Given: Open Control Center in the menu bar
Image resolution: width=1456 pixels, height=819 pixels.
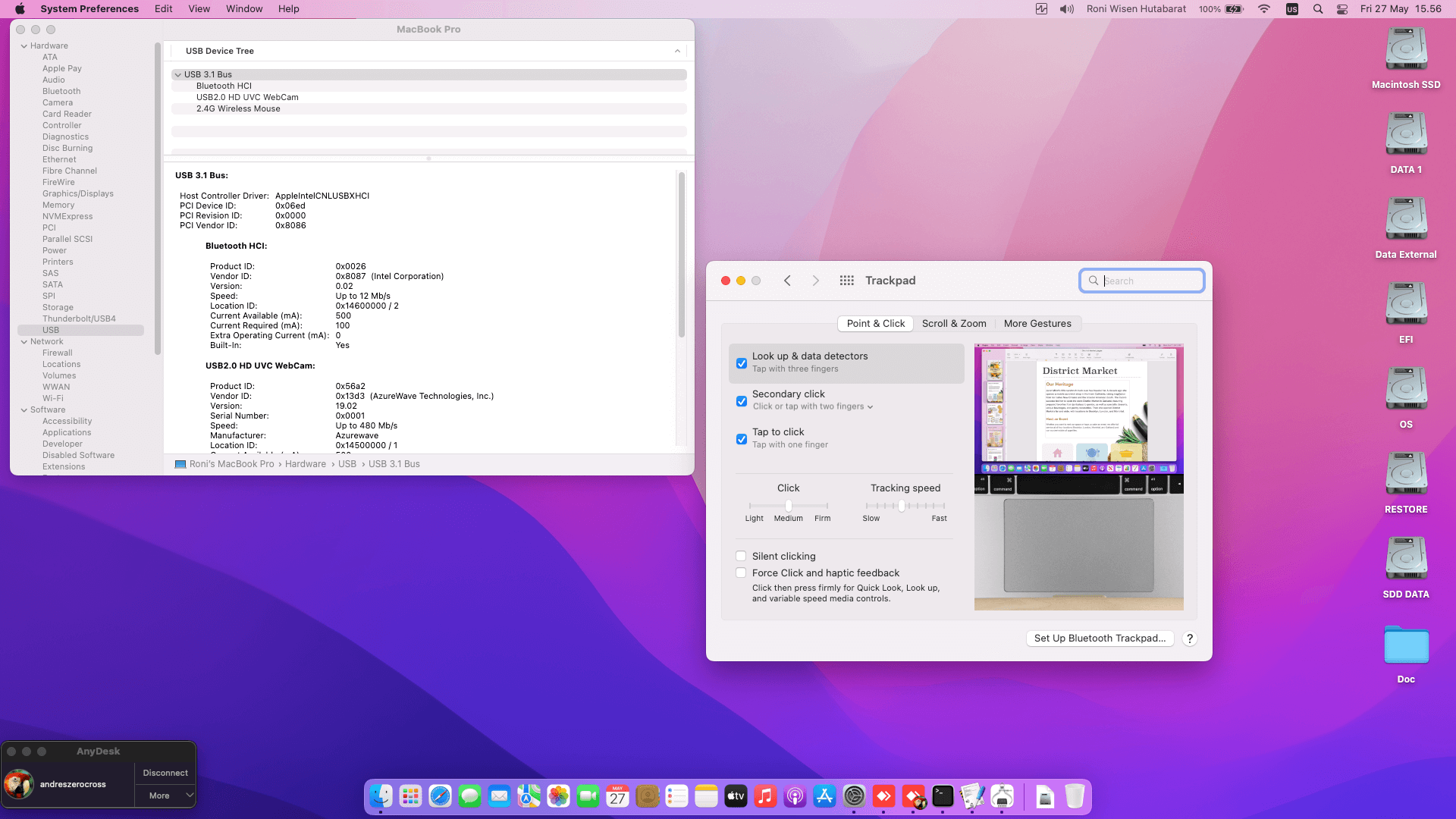Looking at the screenshot, I should [x=1342, y=9].
